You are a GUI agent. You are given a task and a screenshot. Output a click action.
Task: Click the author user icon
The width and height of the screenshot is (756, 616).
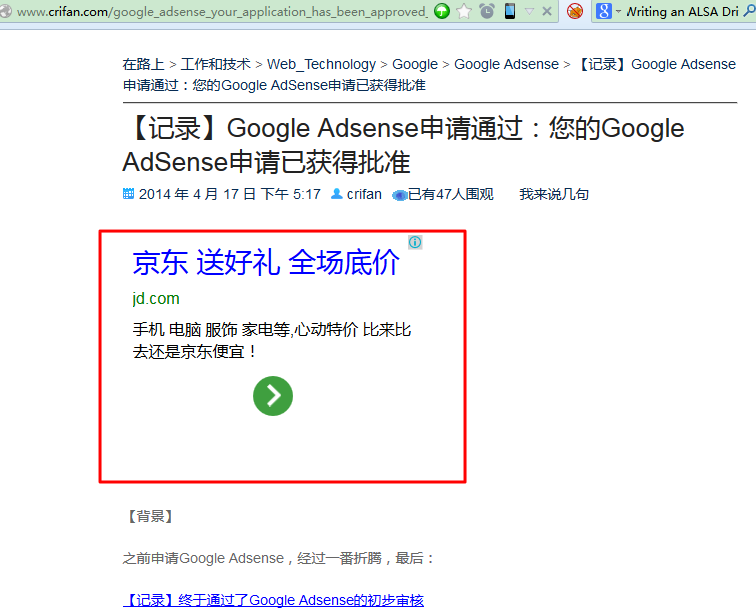(x=337, y=194)
